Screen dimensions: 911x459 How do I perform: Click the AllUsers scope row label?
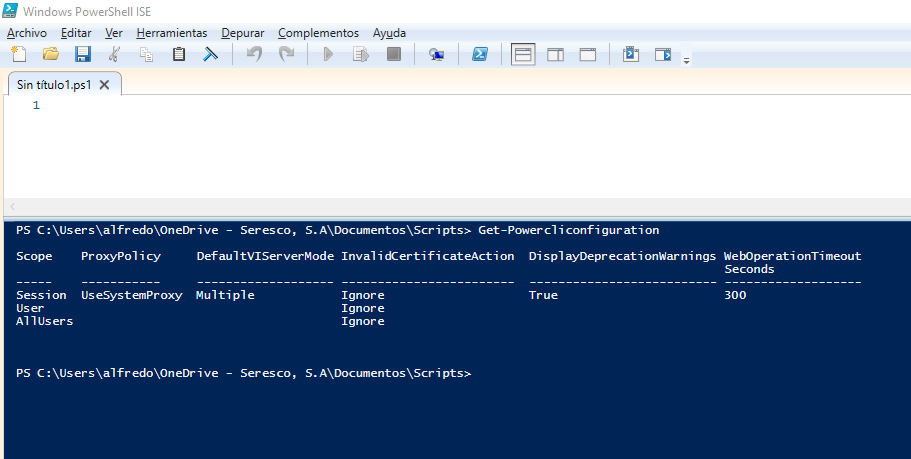click(x=45, y=321)
